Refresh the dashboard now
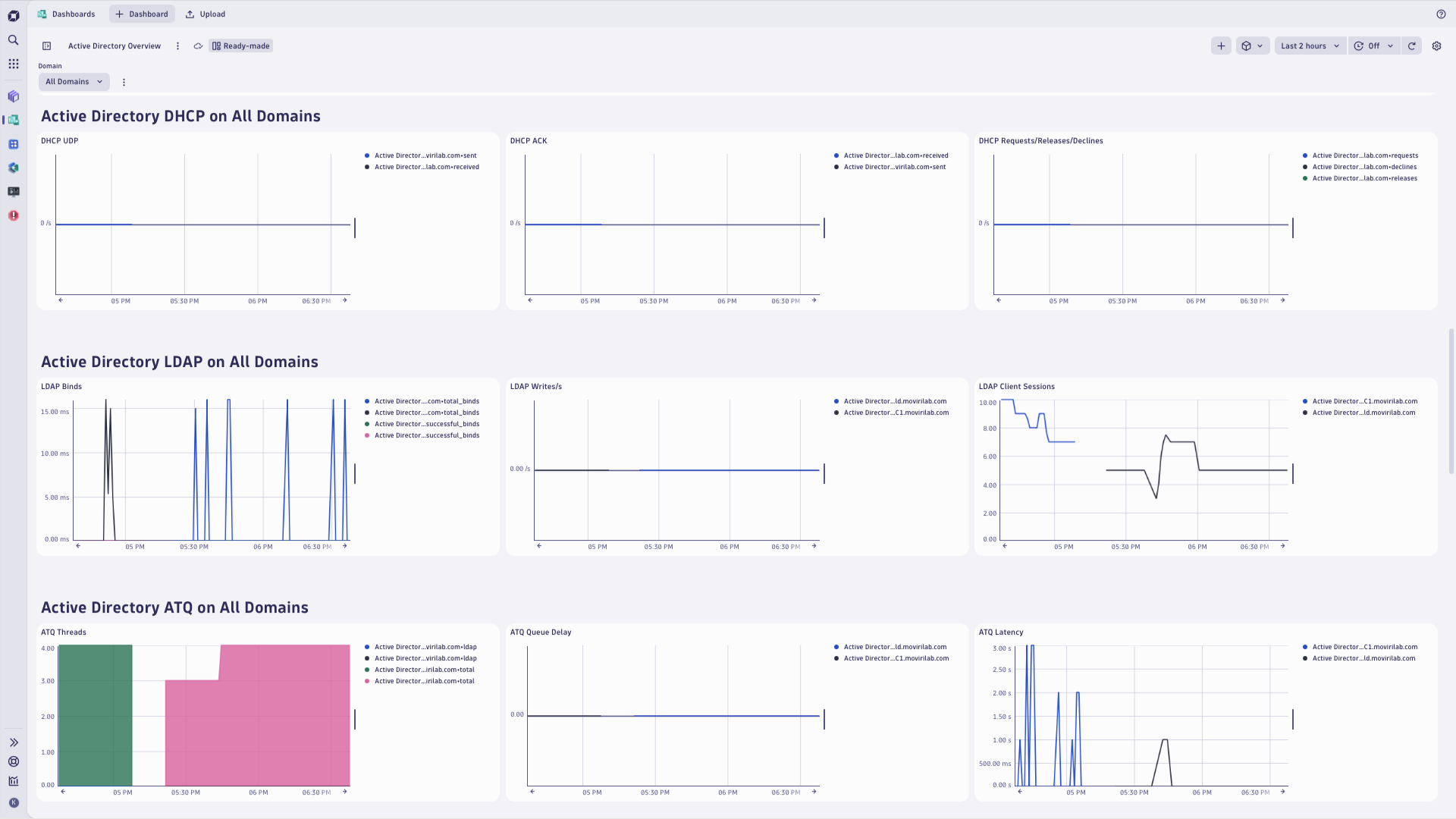The height and width of the screenshot is (819, 1456). [1411, 46]
